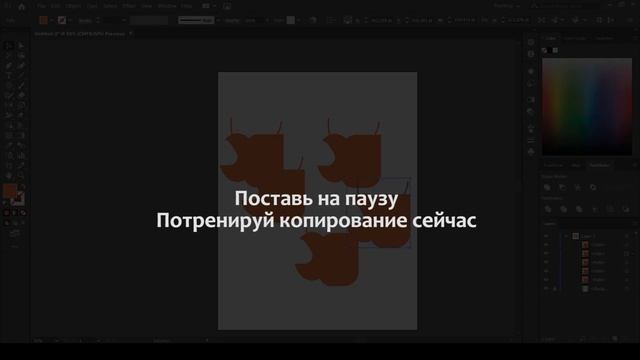Image resolution: width=640 pixels, height=360 pixels.
Task: Collapse the Layer 1 disclosure arrow
Action: (x=566, y=236)
